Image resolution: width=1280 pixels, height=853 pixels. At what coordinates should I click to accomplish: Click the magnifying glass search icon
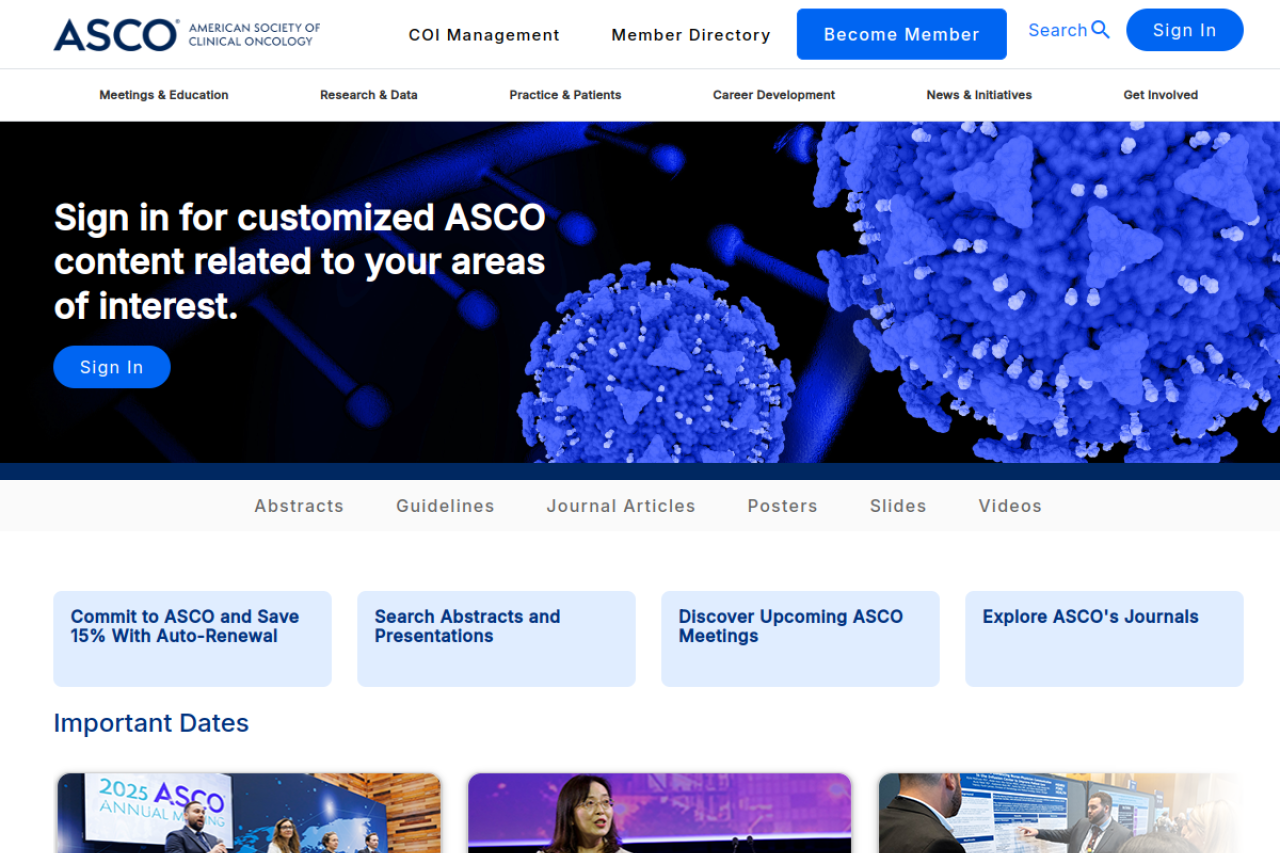1101,30
